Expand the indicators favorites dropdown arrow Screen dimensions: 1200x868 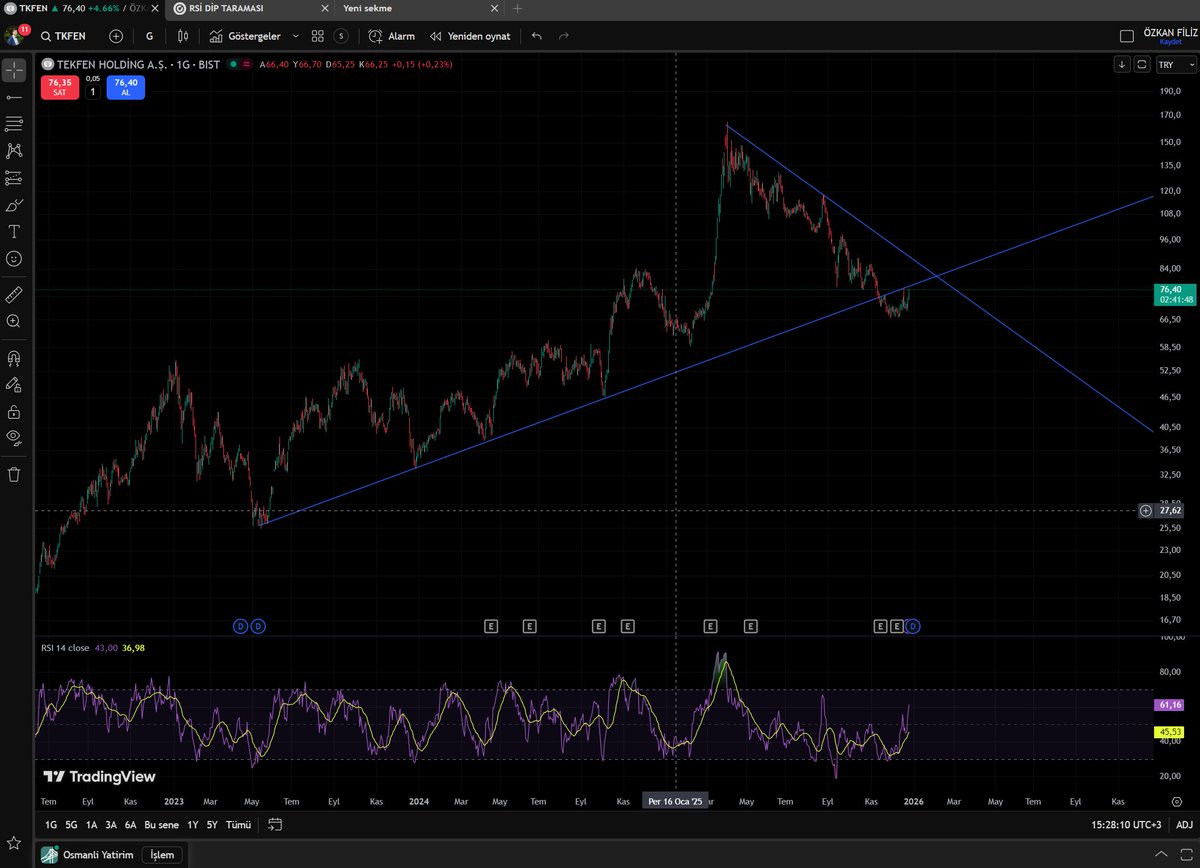[294, 36]
